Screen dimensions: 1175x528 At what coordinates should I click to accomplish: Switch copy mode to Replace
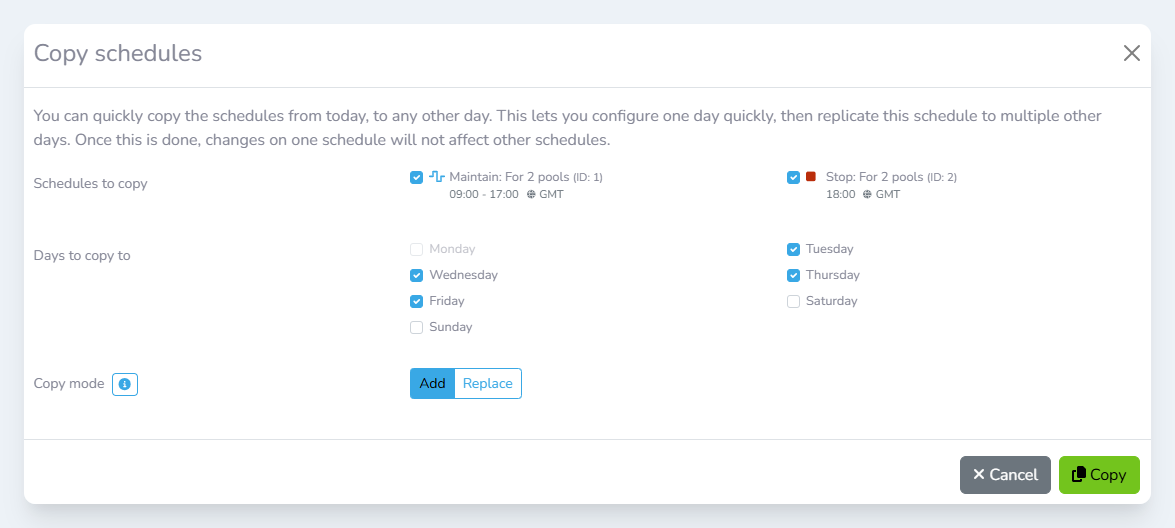pyautogui.click(x=488, y=384)
